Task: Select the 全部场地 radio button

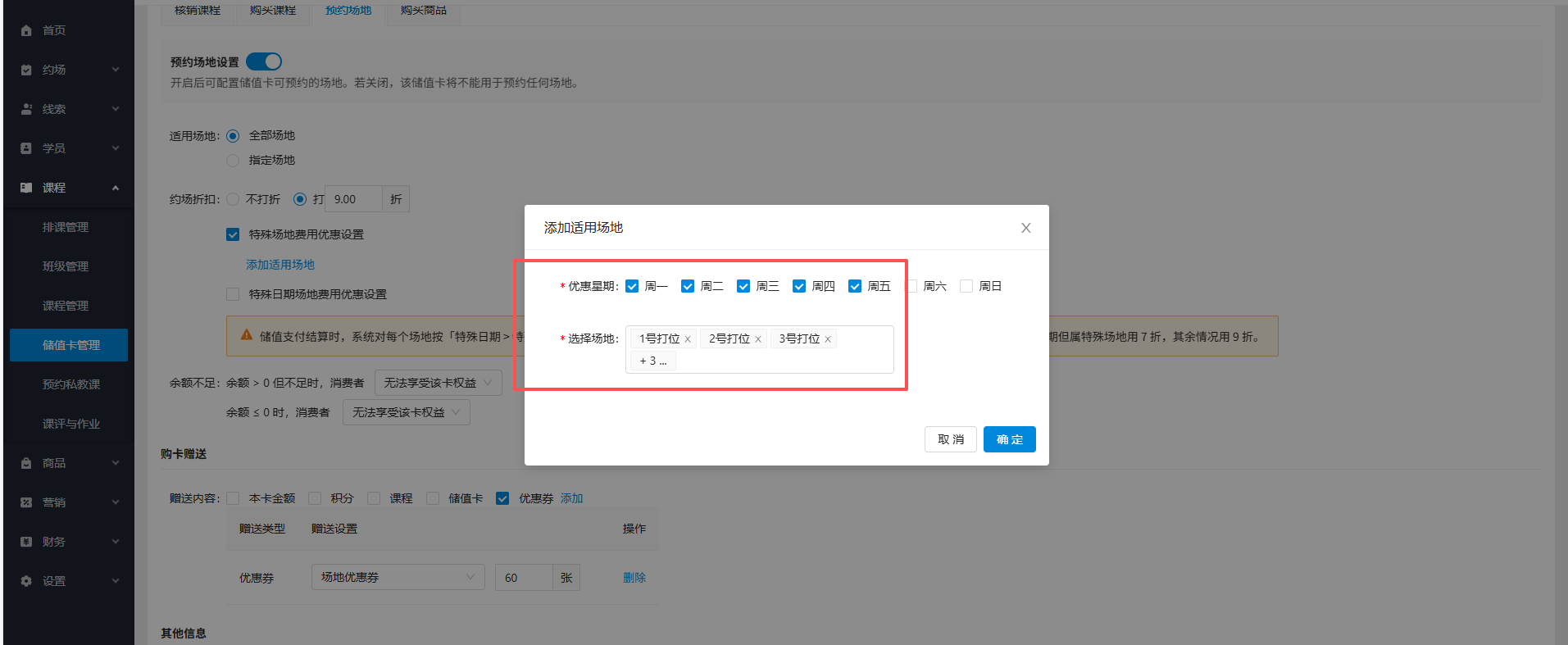Action: coord(233,136)
